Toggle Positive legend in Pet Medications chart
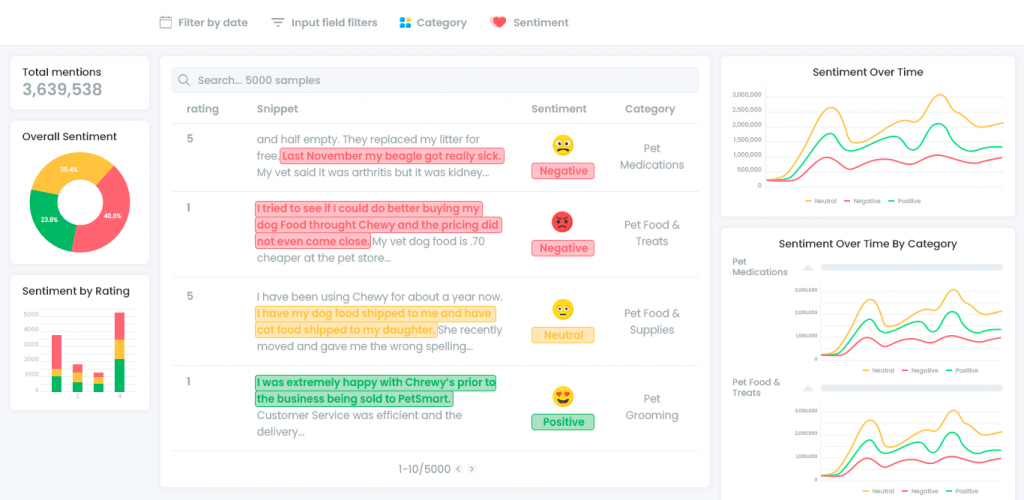 963,370
